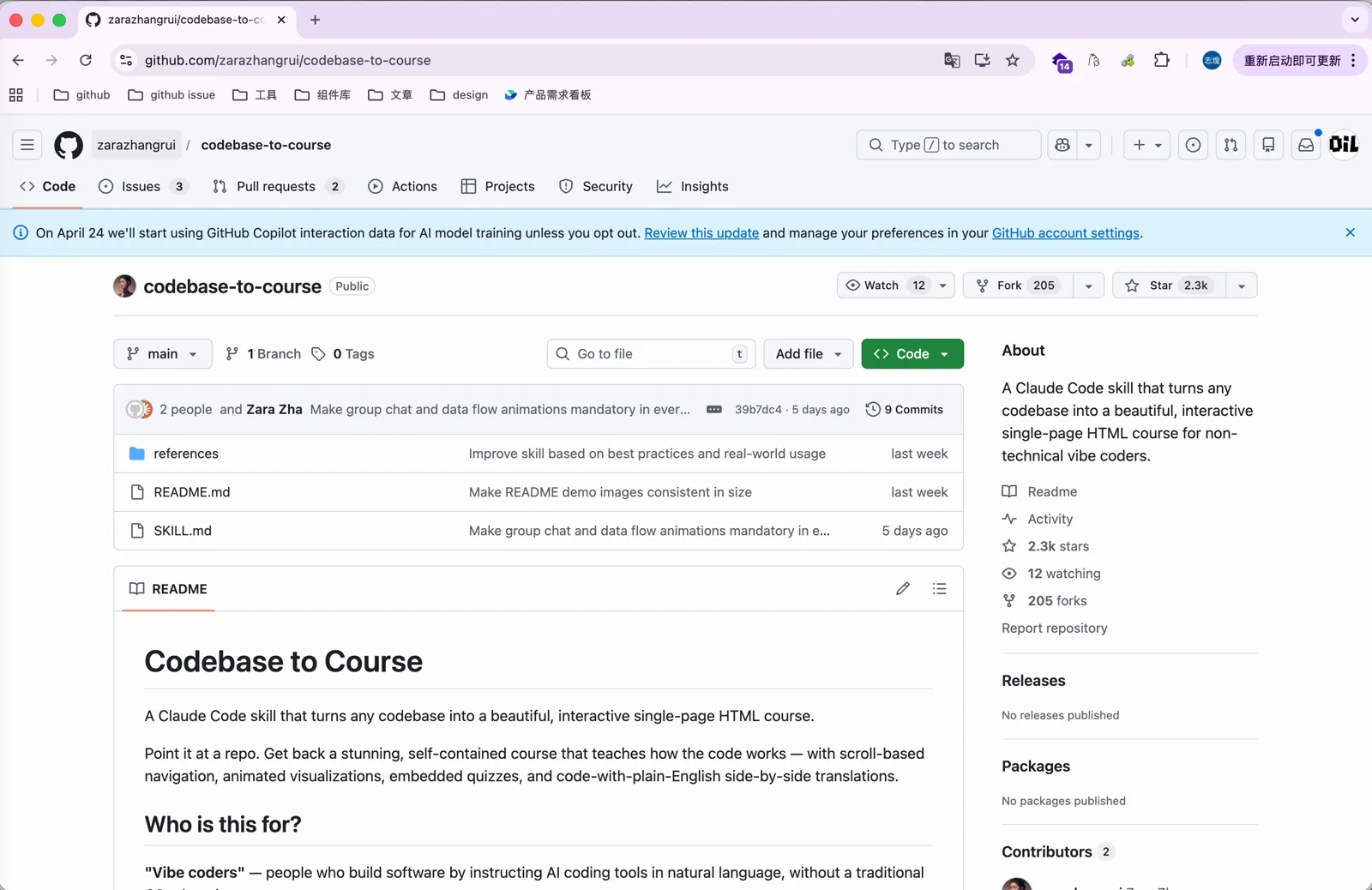The height and width of the screenshot is (890, 1372).
Task: Open the Security tab
Action: (595, 186)
